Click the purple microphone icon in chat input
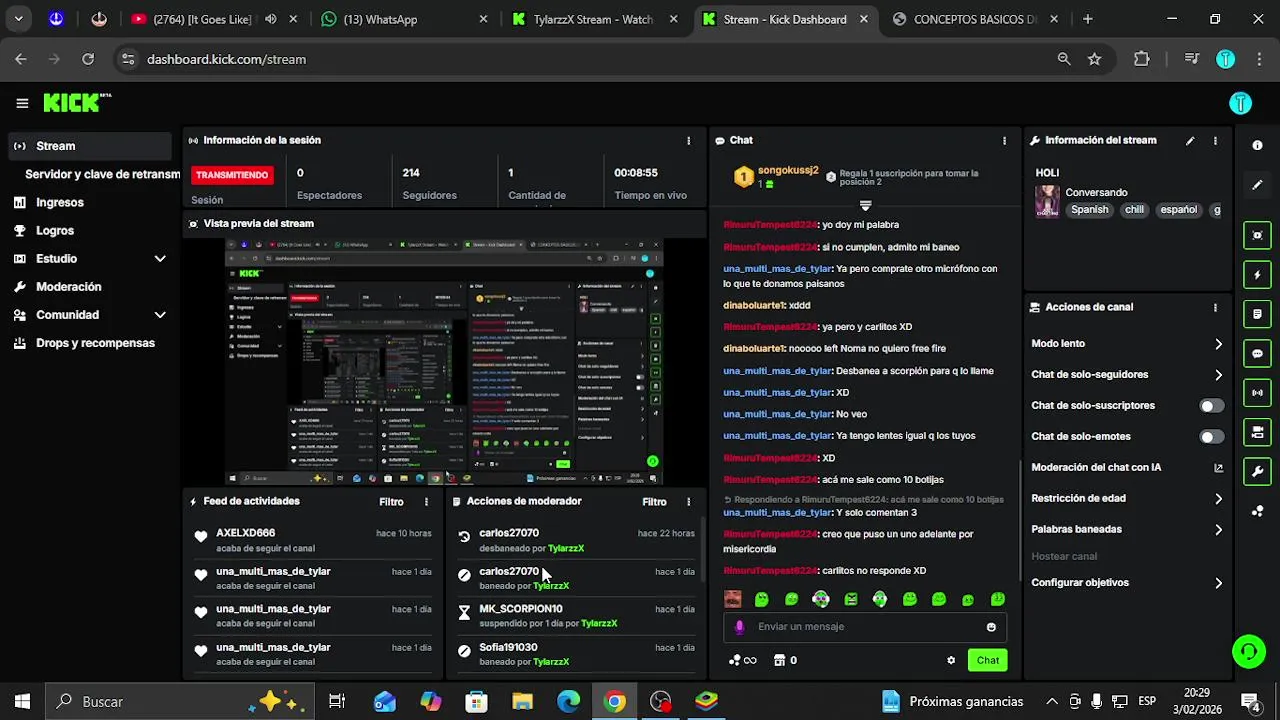Image resolution: width=1280 pixels, height=720 pixels. tap(740, 627)
